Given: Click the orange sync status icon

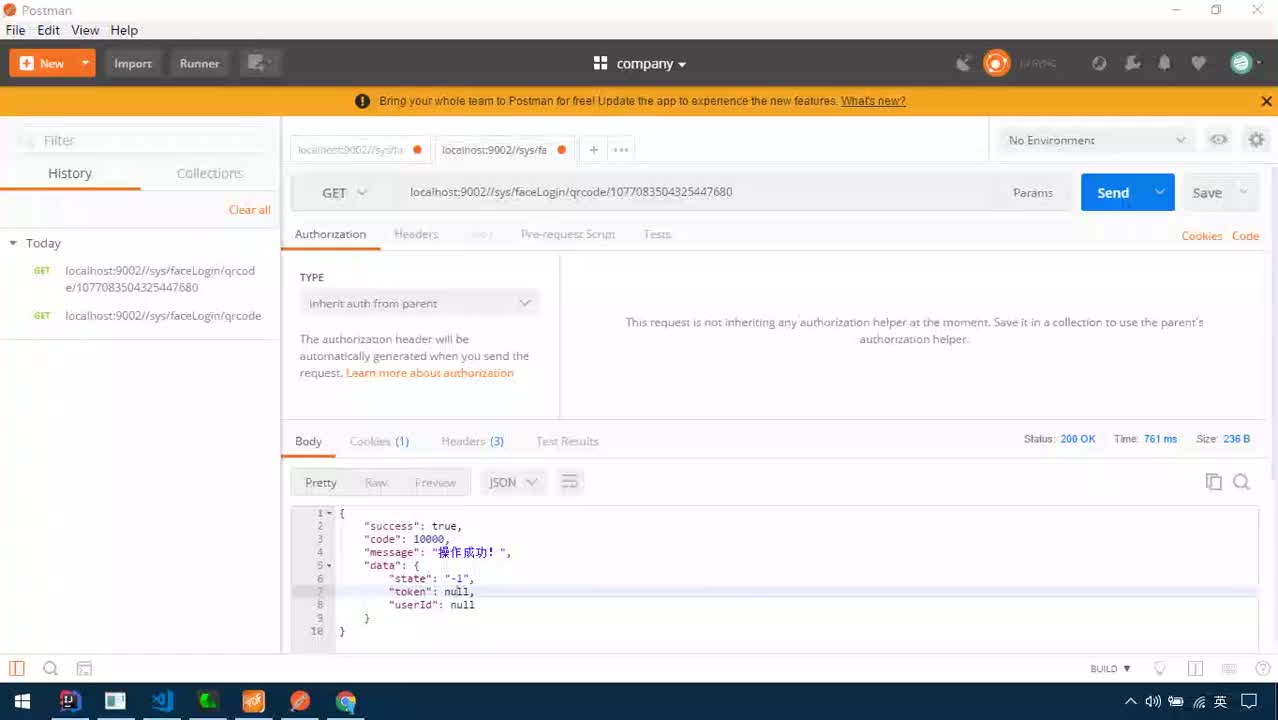Looking at the screenshot, I should 996,63.
